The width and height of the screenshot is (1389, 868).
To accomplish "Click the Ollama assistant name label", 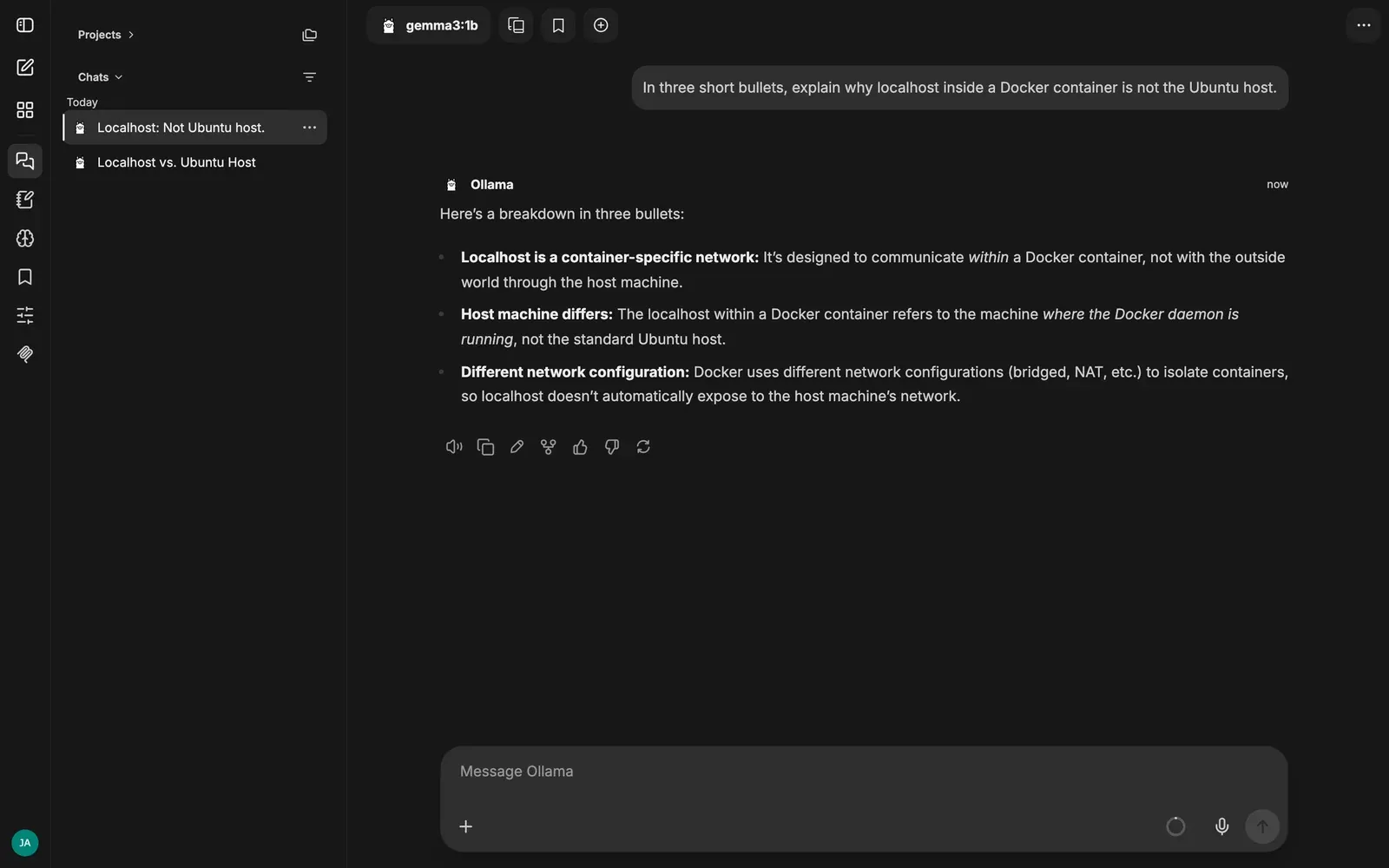I will [x=491, y=185].
